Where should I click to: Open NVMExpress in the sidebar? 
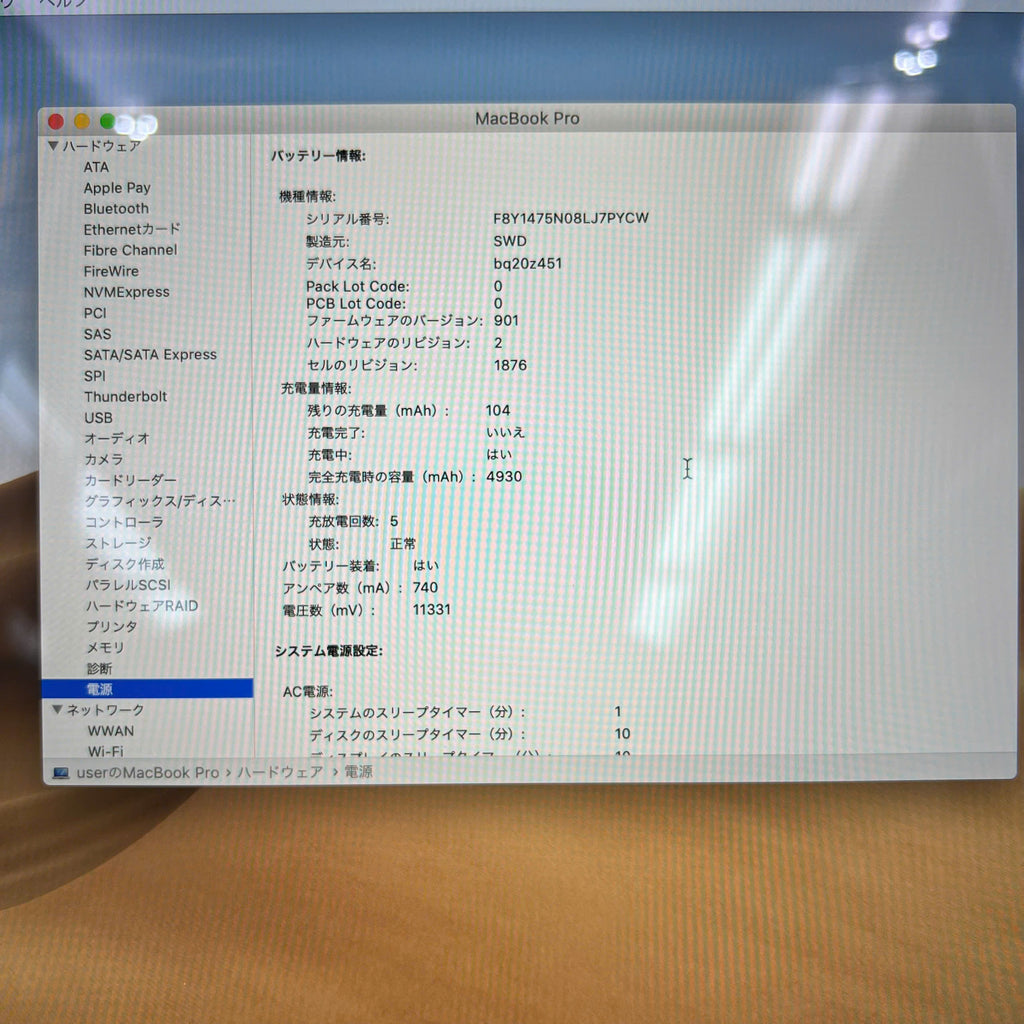(x=127, y=292)
